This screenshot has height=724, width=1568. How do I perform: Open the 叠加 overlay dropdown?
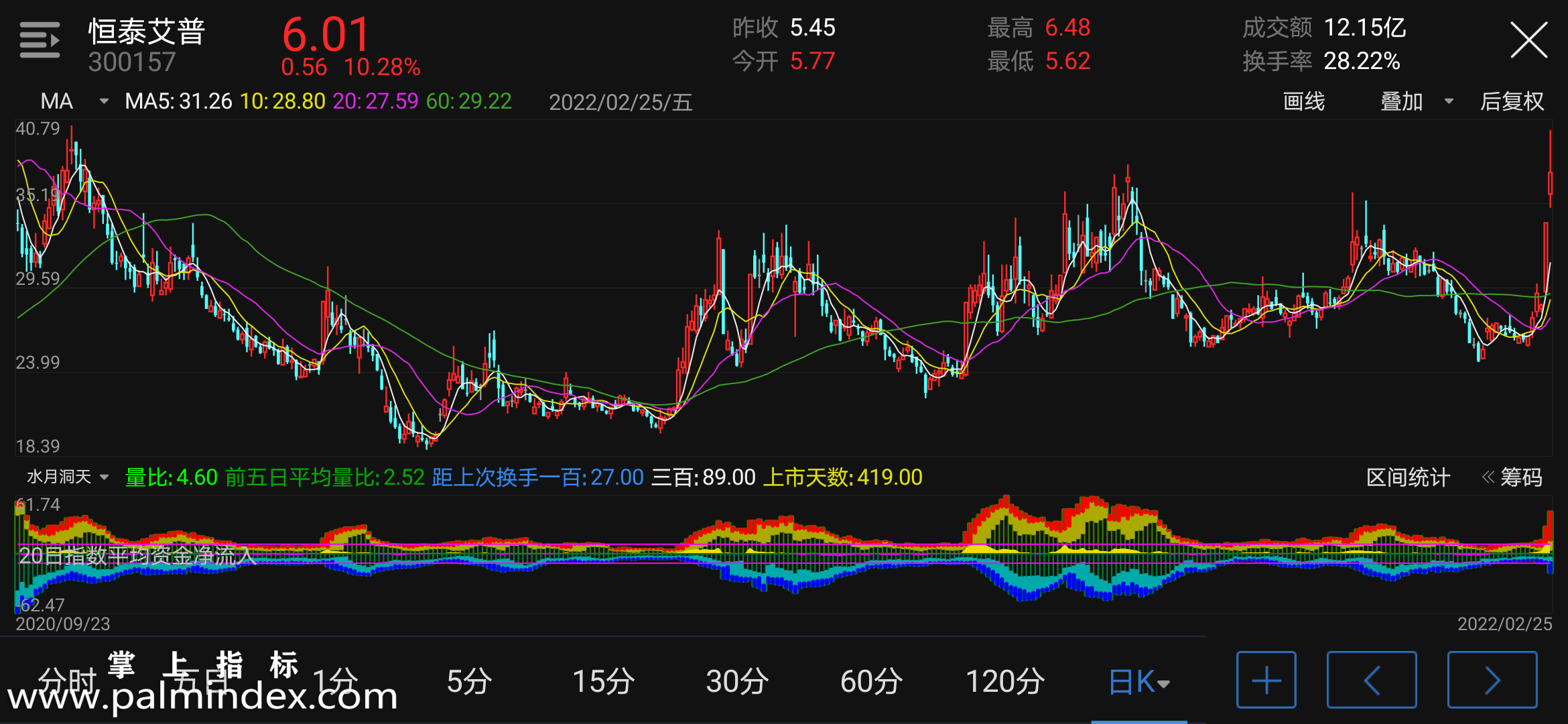coord(1417,101)
